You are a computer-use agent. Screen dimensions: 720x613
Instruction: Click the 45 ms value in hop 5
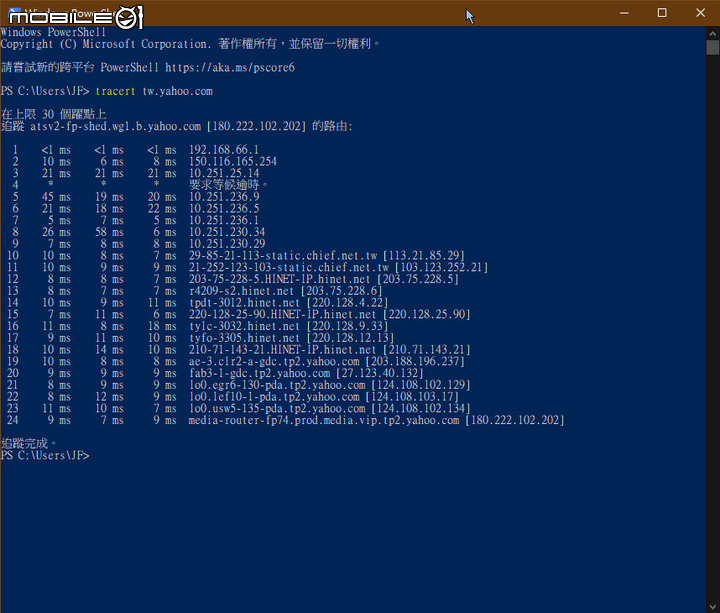[x=56, y=197]
